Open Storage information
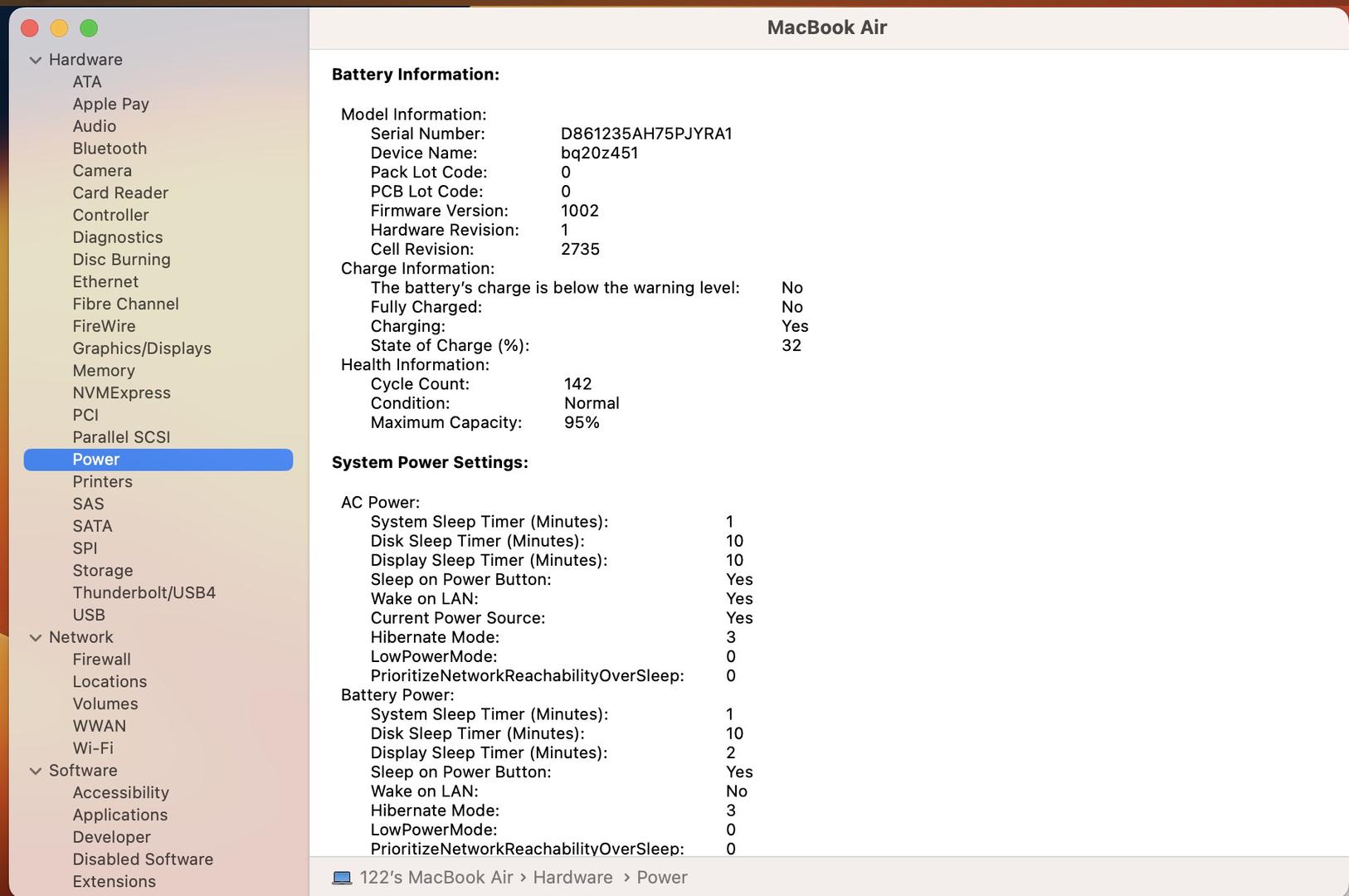This screenshot has height=896, width=1349. tap(102, 571)
